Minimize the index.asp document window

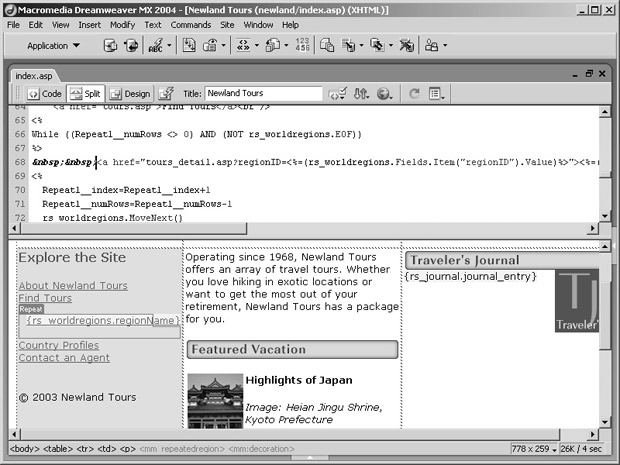point(575,74)
